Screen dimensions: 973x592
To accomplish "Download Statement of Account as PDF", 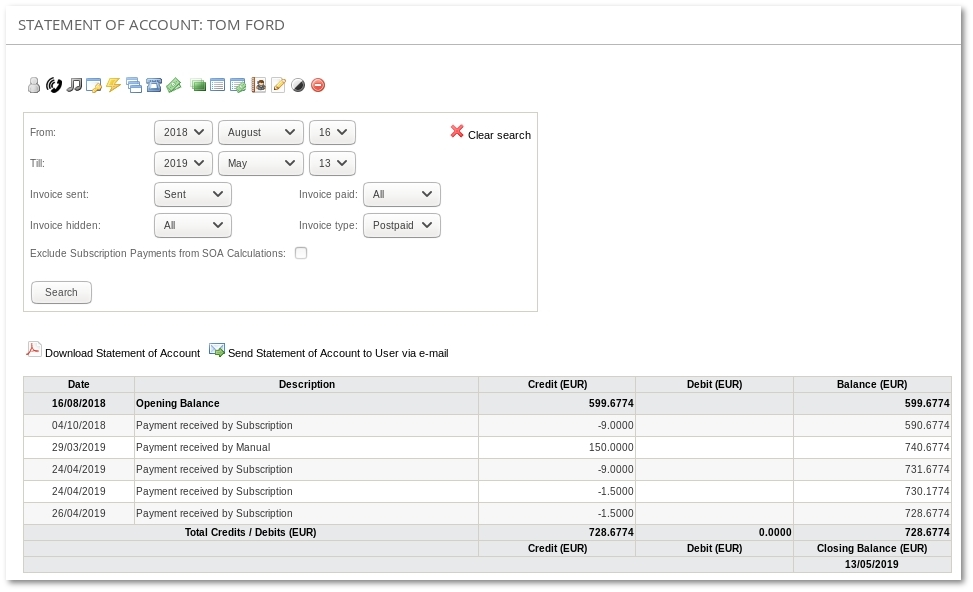I will tap(121, 353).
